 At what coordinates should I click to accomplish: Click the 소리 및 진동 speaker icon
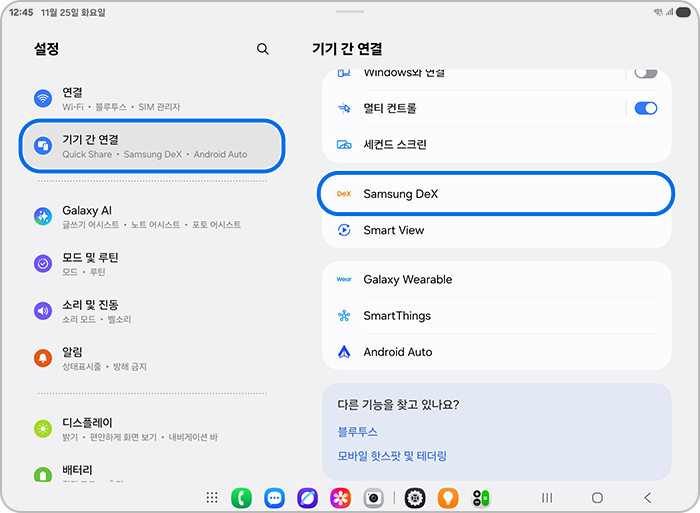click(x=43, y=311)
